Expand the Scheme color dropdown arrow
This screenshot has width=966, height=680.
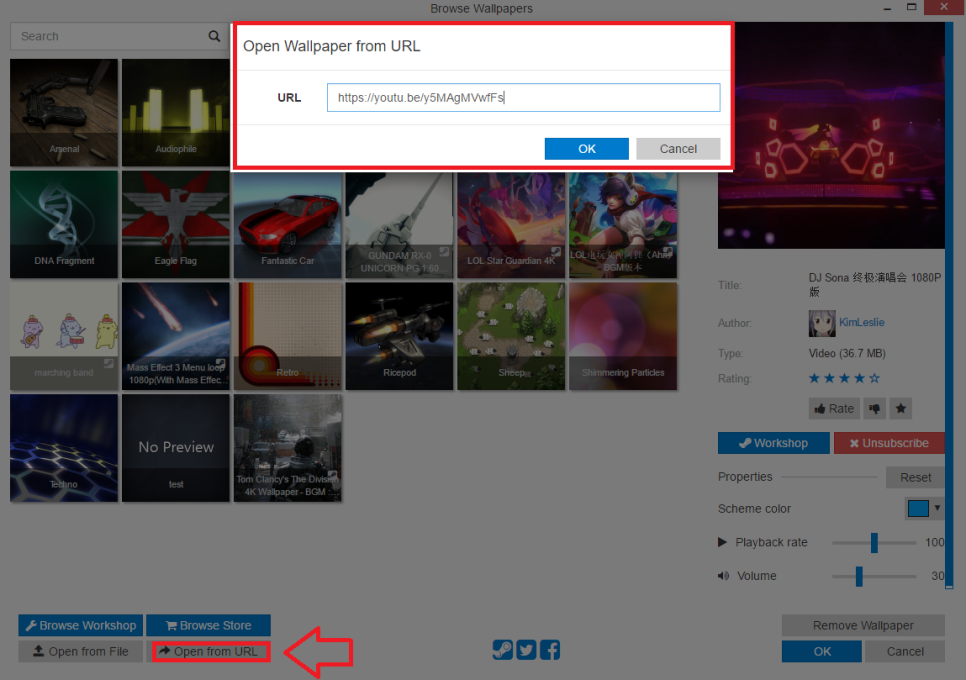pyautogui.click(x=937, y=508)
